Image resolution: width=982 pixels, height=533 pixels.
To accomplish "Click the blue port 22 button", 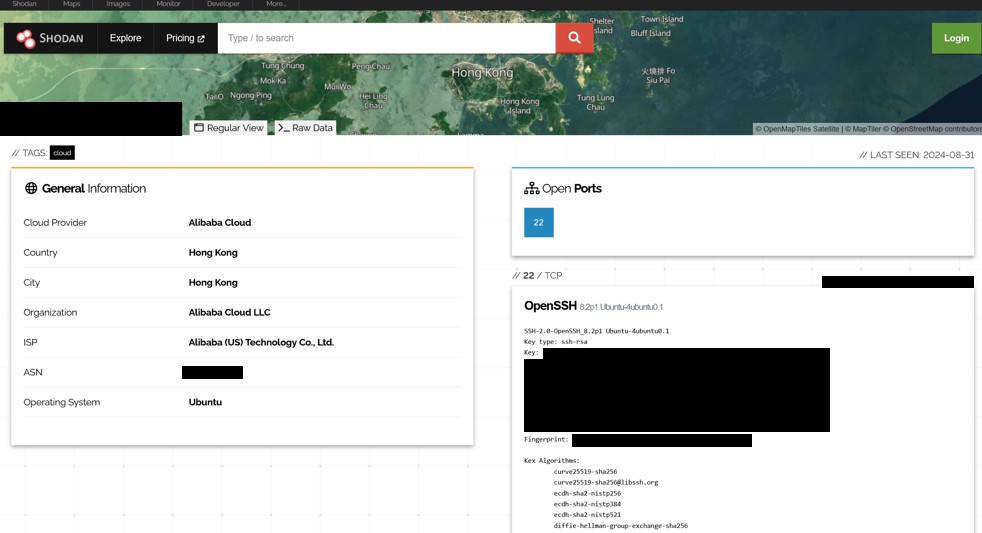I will (539, 222).
